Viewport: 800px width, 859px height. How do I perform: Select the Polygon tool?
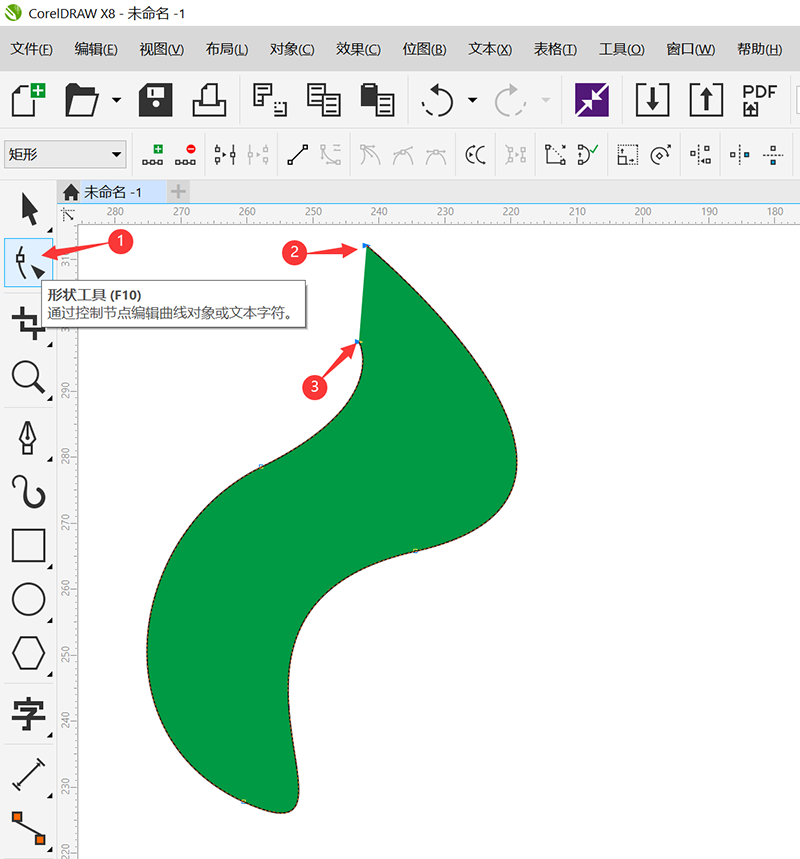(x=28, y=654)
